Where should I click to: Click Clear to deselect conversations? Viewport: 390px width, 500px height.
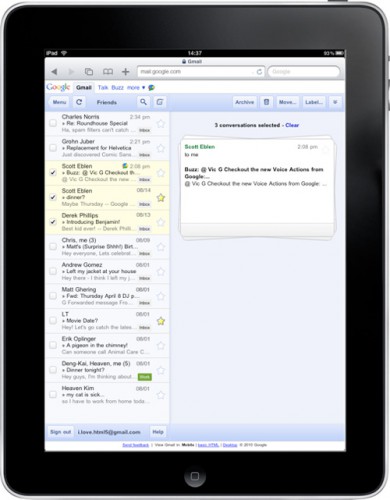pos(292,125)
